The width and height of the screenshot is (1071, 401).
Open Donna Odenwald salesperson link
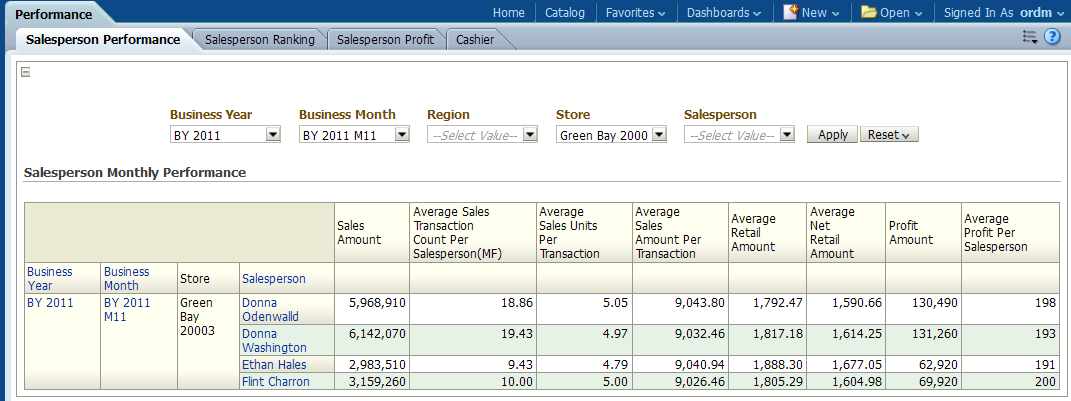pos(272,309)
